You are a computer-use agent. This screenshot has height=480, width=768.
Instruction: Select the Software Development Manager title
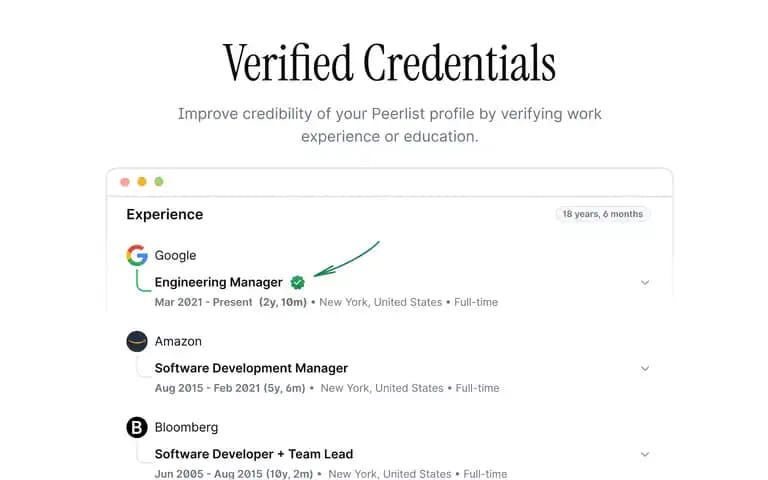coord(251,368)
